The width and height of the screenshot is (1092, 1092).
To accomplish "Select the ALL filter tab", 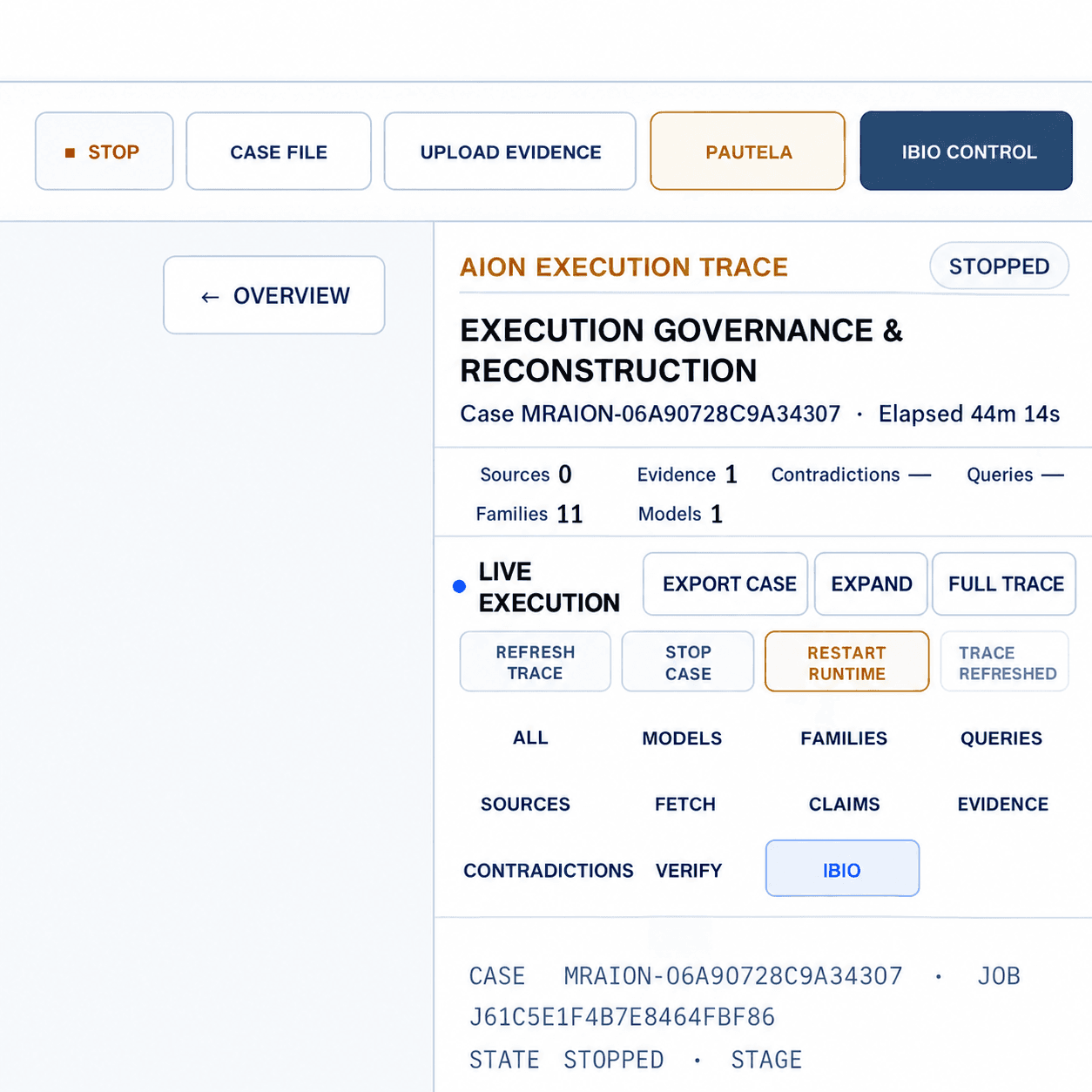I will pos(530,738).
